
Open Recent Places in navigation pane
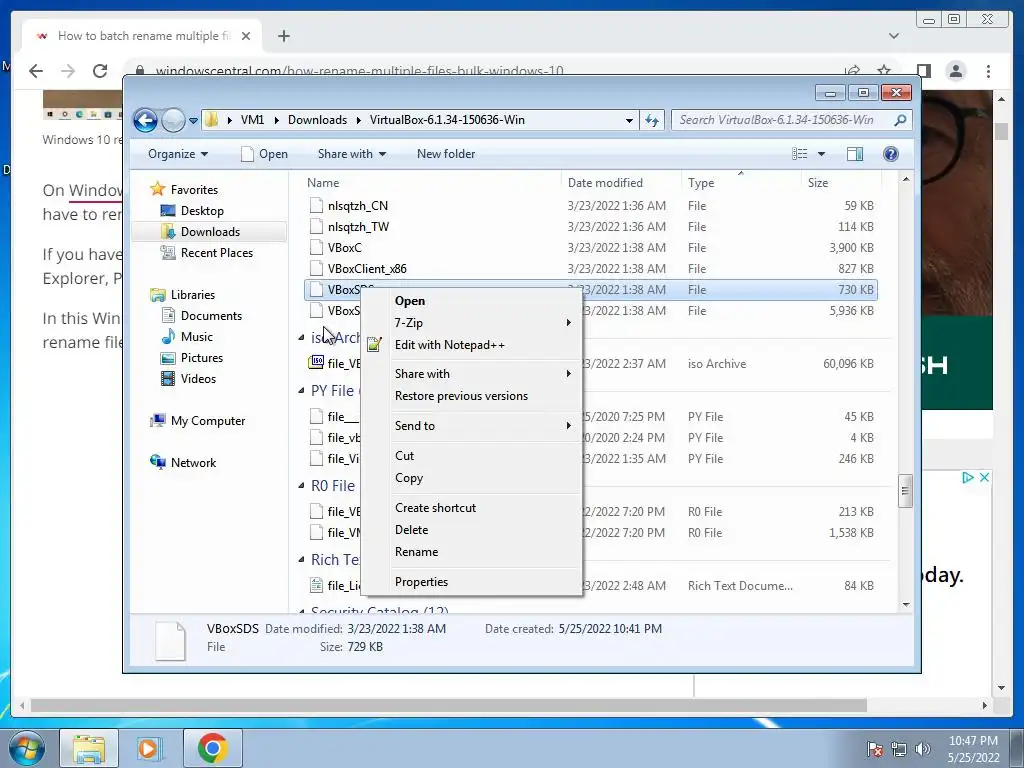click(216, 253)
